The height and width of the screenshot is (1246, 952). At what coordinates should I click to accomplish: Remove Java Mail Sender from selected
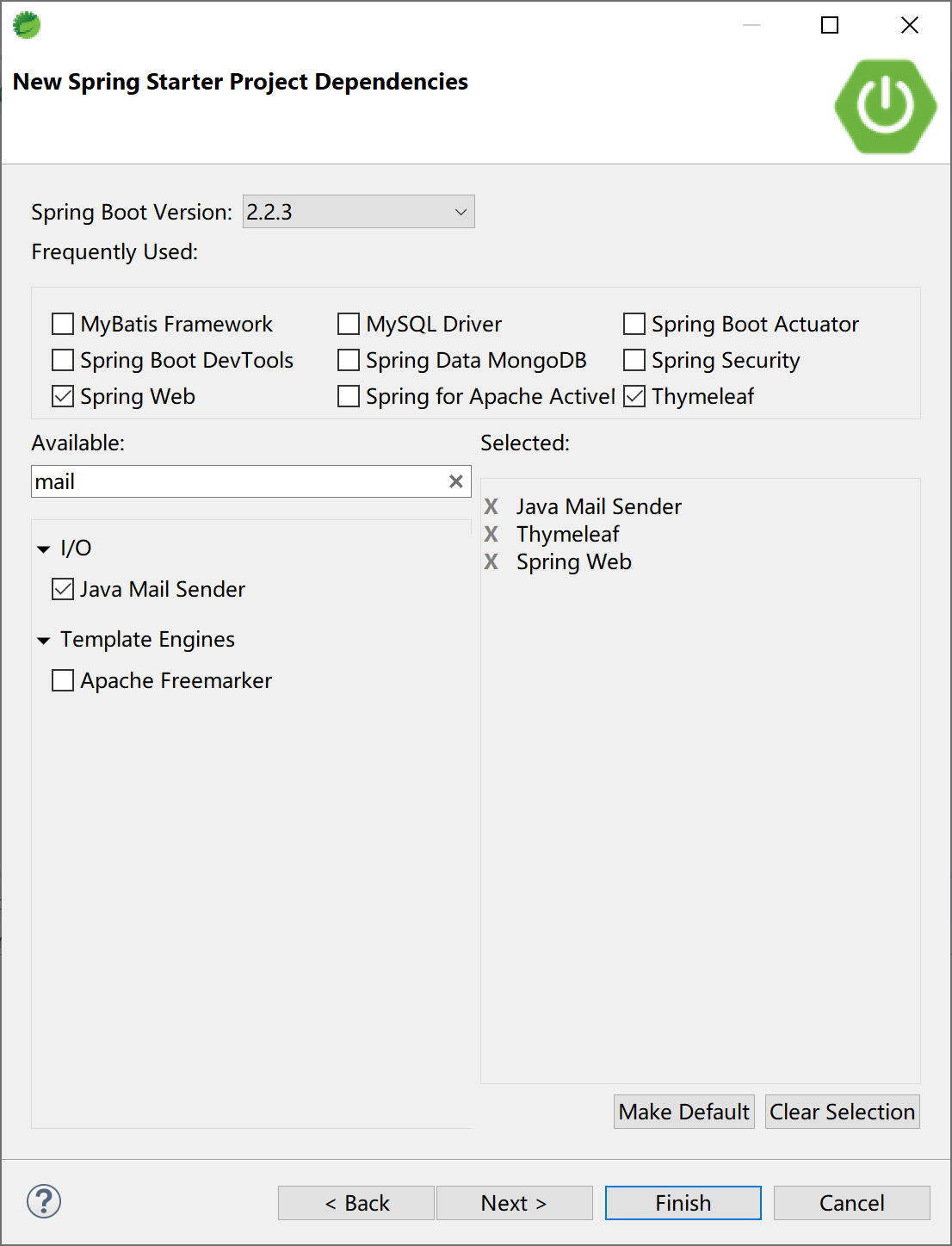click(x=491, y=506)
